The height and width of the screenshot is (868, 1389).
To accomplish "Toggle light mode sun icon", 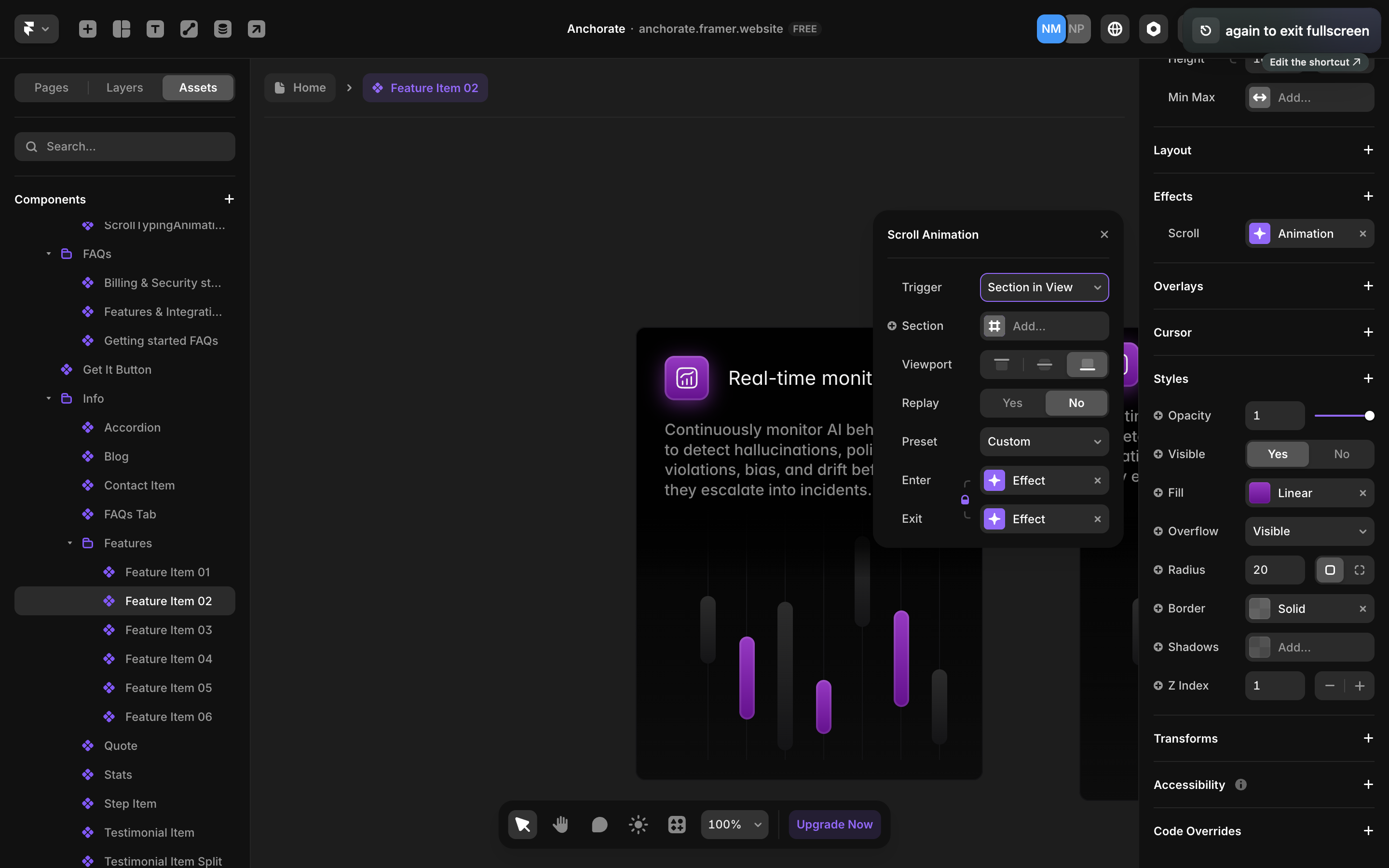I will pos(638,825).
